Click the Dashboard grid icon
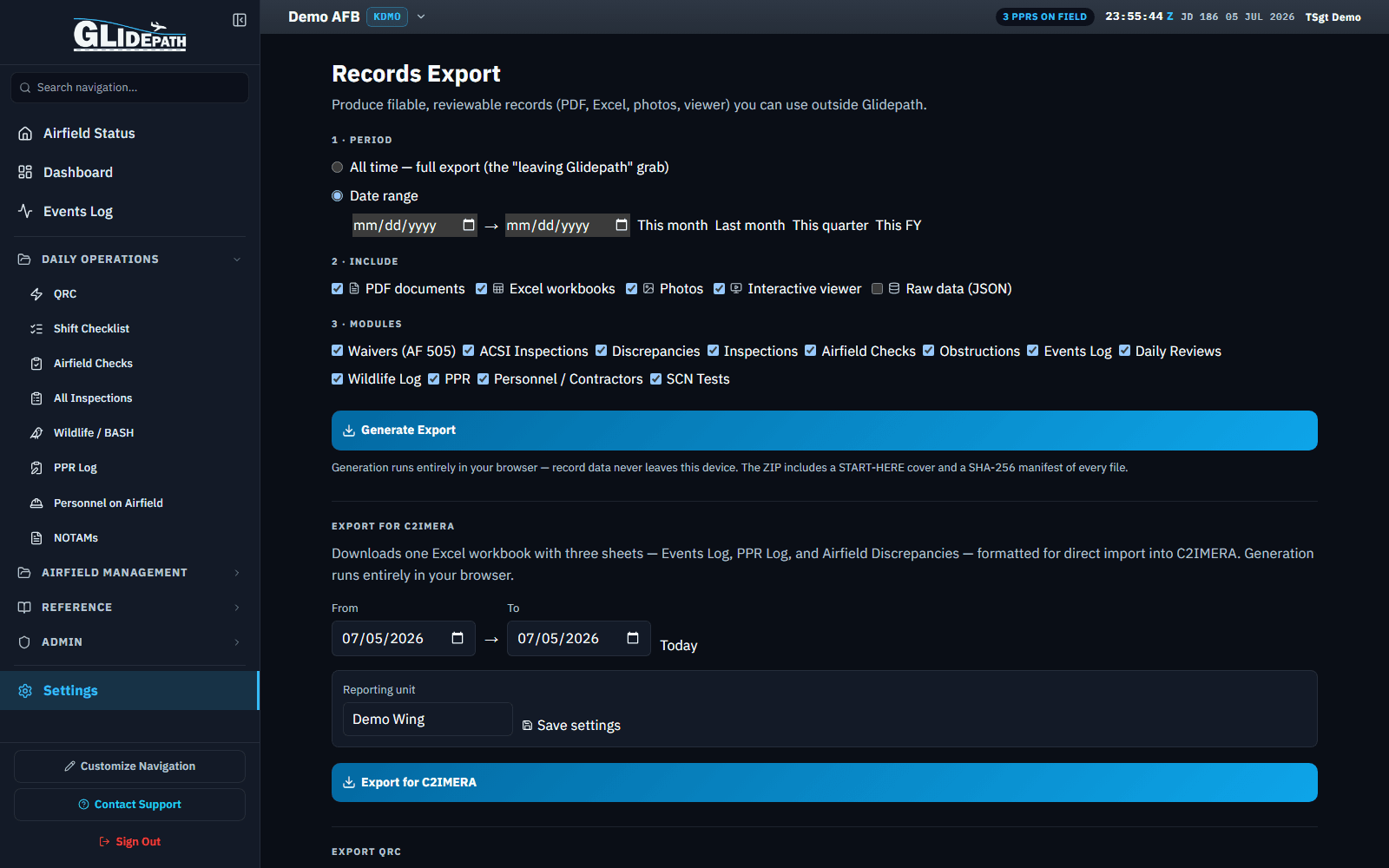 [25, 173]
